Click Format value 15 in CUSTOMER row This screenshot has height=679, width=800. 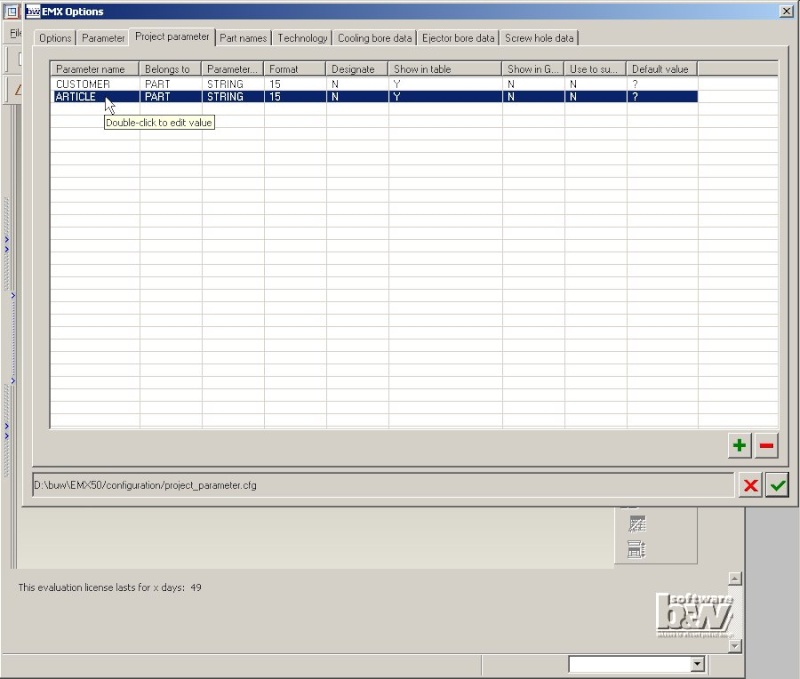pos(275,84)
